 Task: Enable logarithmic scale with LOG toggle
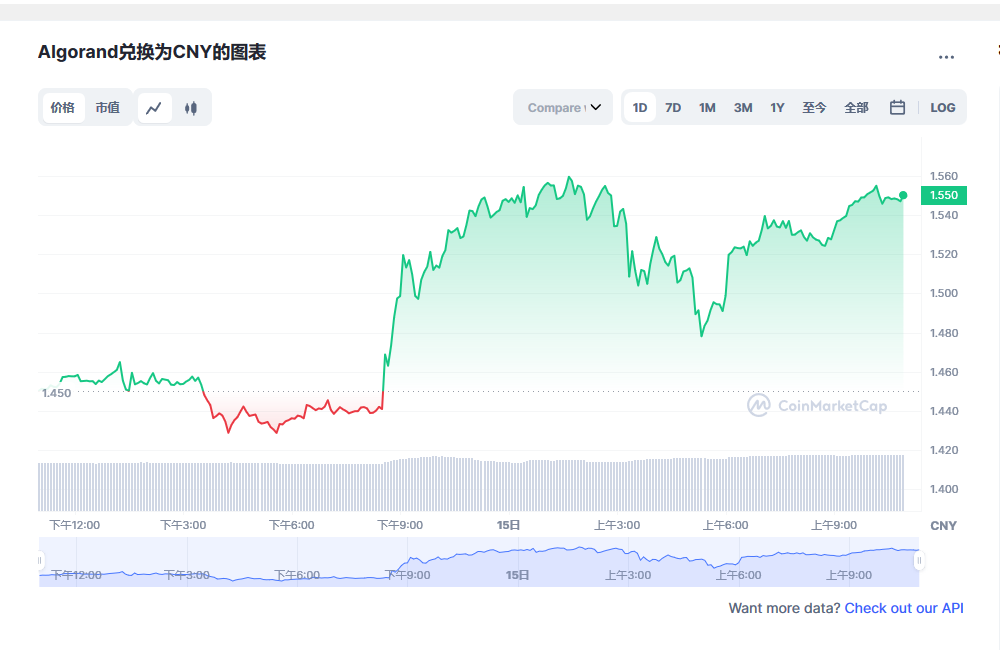click(942, 107)
